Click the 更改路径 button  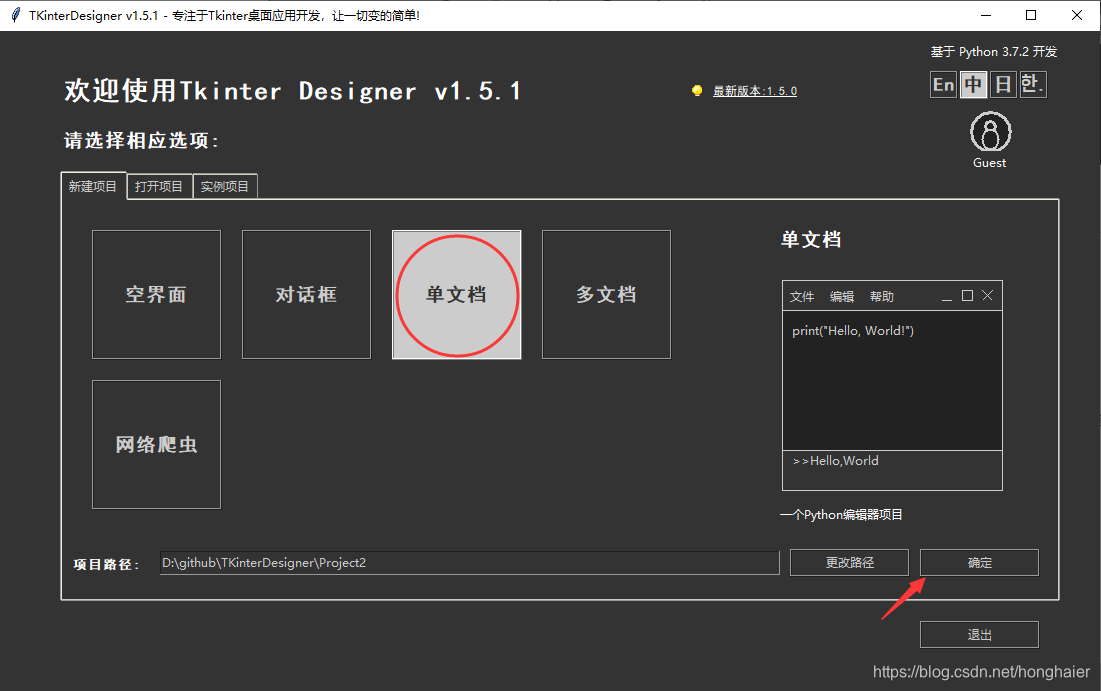coord(850,562)
